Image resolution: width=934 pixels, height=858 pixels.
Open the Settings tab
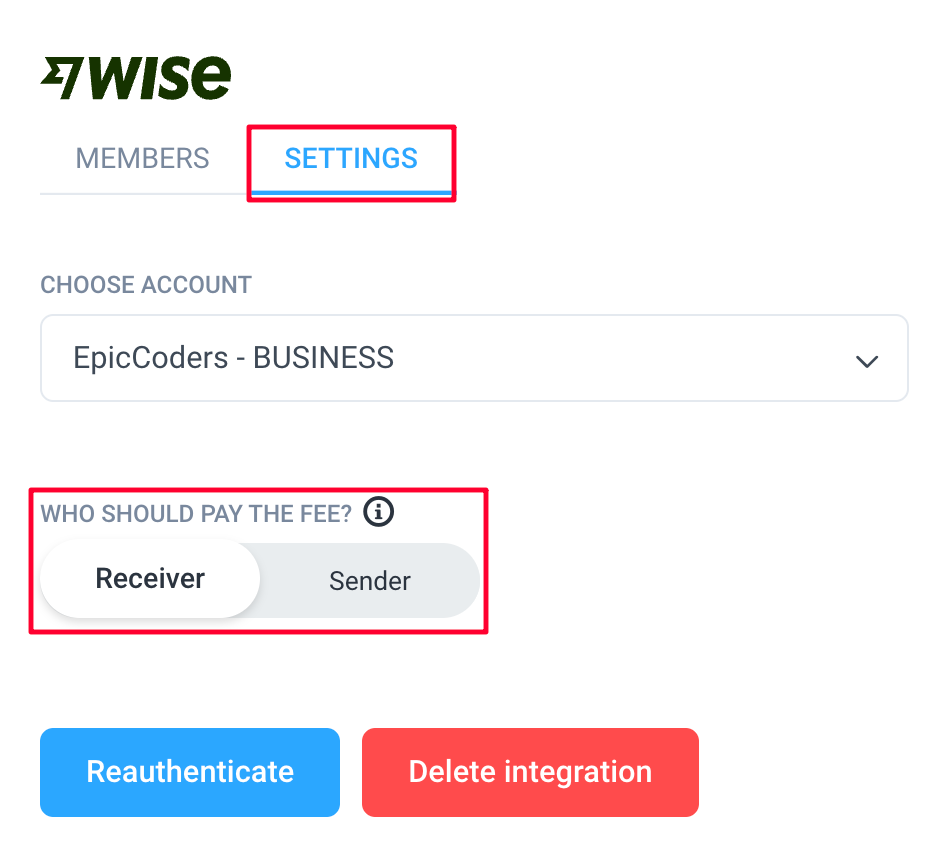(x=351, y=158)
